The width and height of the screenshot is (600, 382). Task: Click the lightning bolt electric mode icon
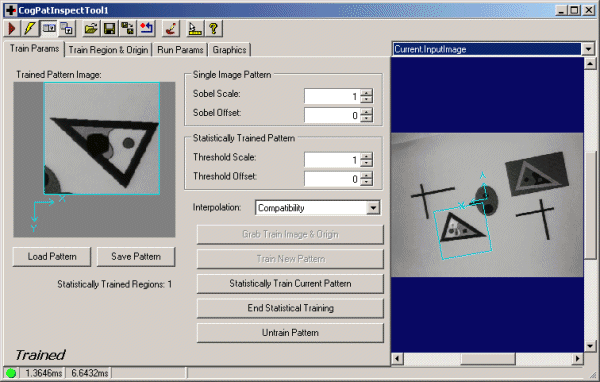tap(30, 29)
